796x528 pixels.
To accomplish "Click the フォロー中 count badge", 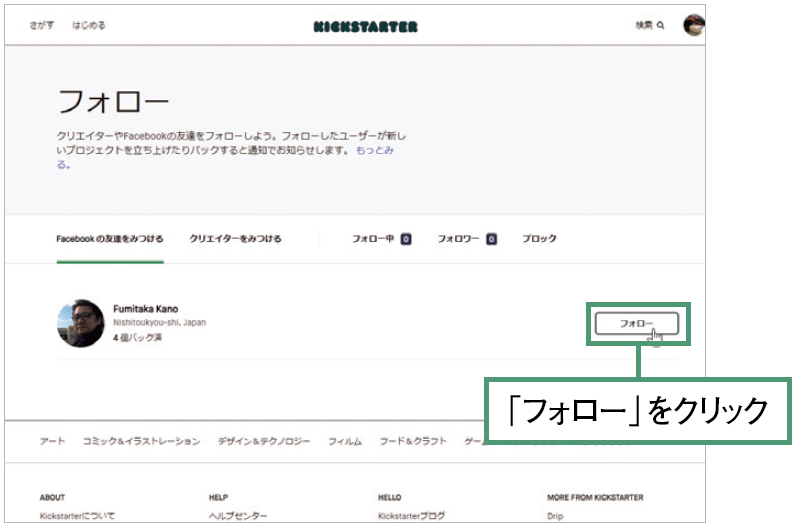I will click(406, 239).
